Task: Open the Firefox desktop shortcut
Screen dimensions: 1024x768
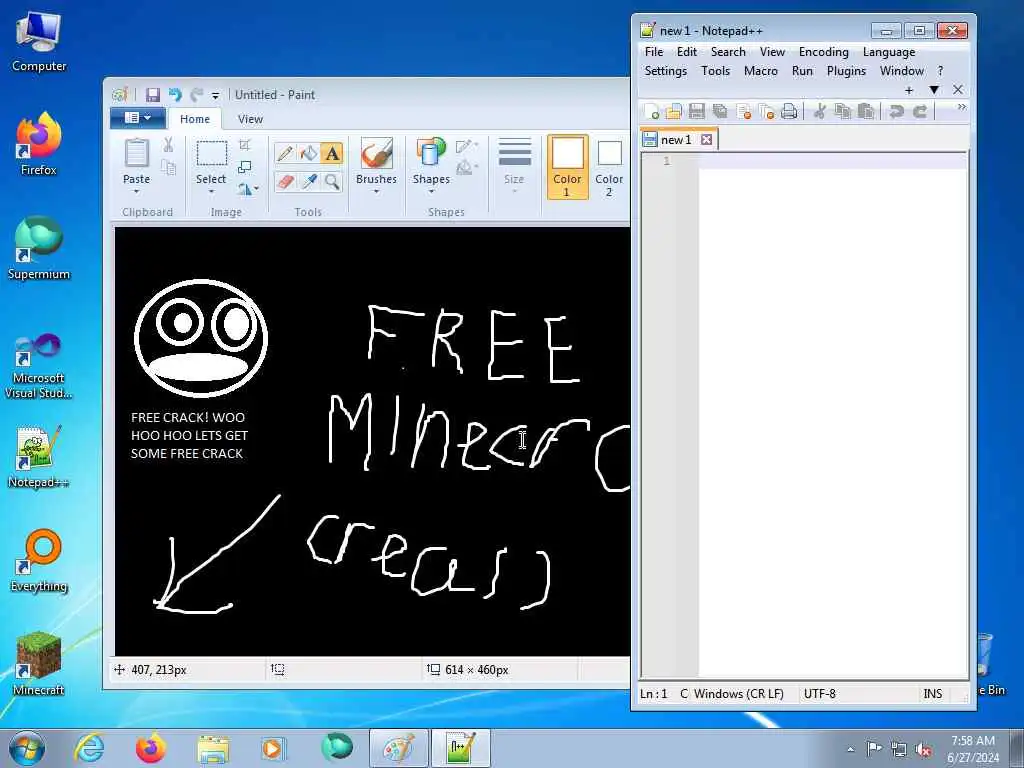Action: click(39, 144)
